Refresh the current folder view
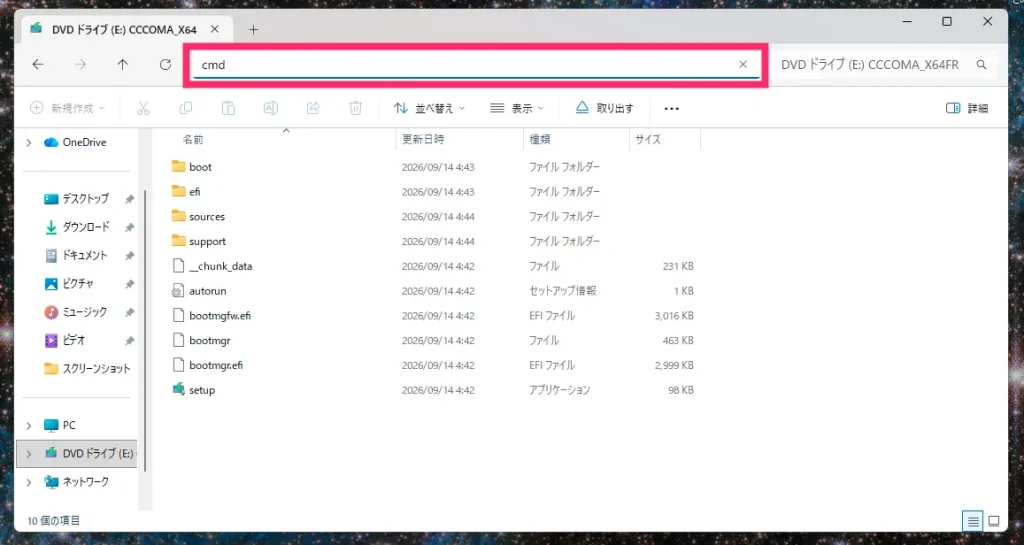This screenshot has width=1024, height=545. [165, 64]
